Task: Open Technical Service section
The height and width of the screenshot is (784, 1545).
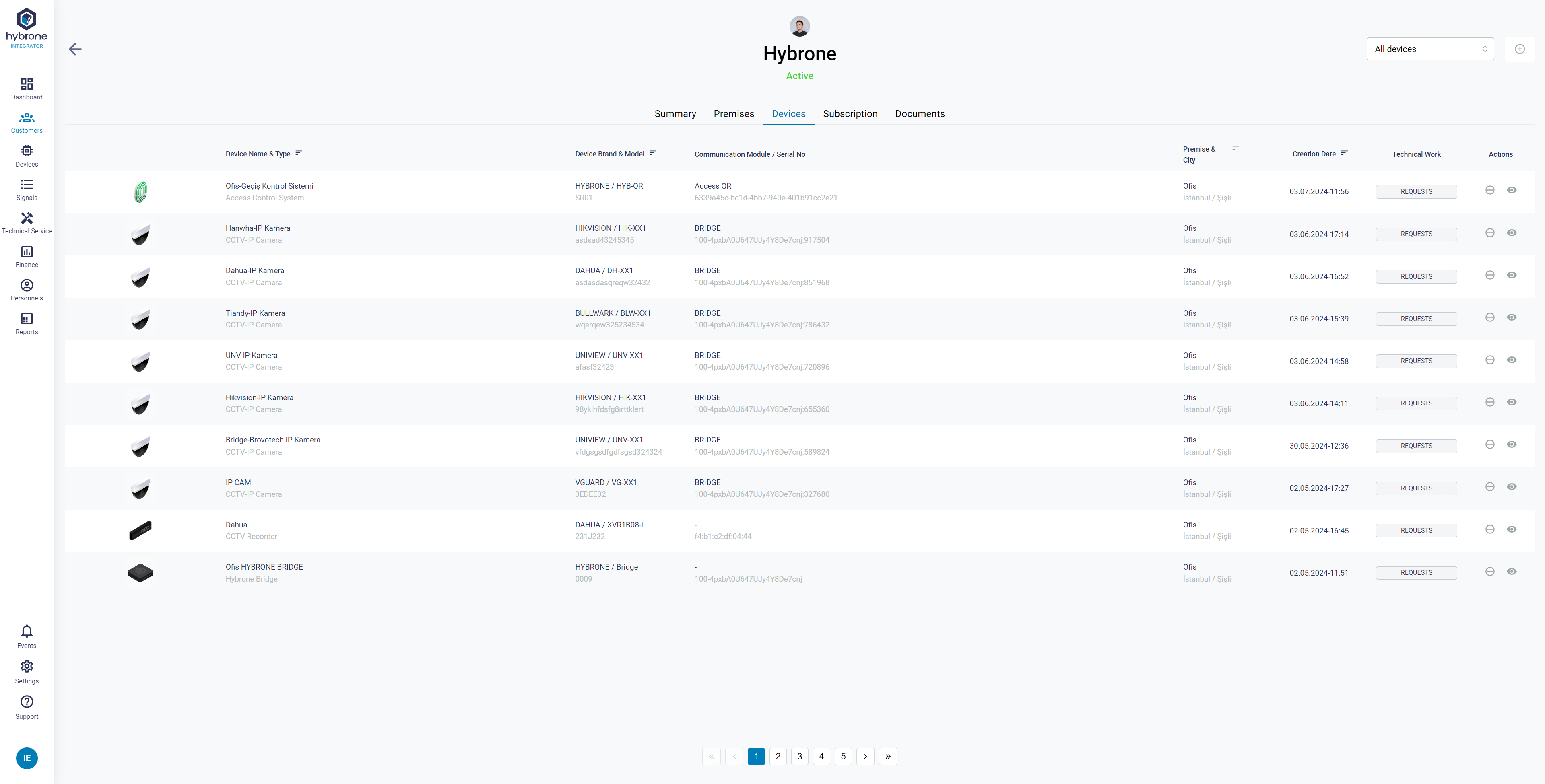Action: click(27, 218)
